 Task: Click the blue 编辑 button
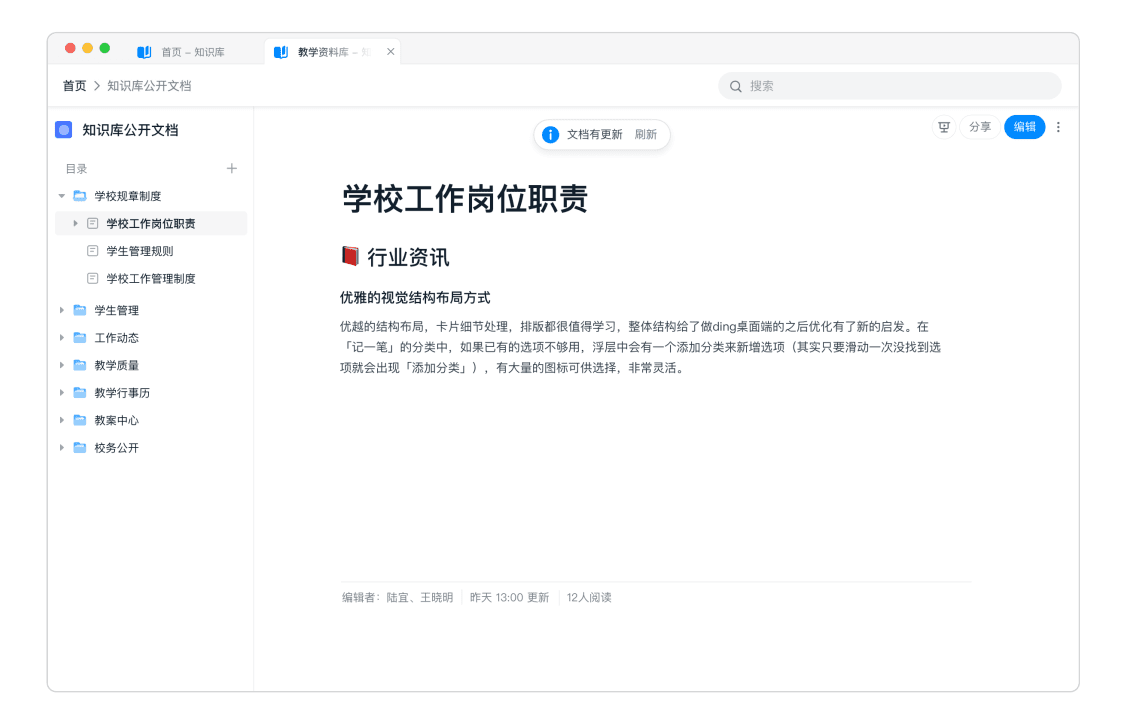(1025, 127)
